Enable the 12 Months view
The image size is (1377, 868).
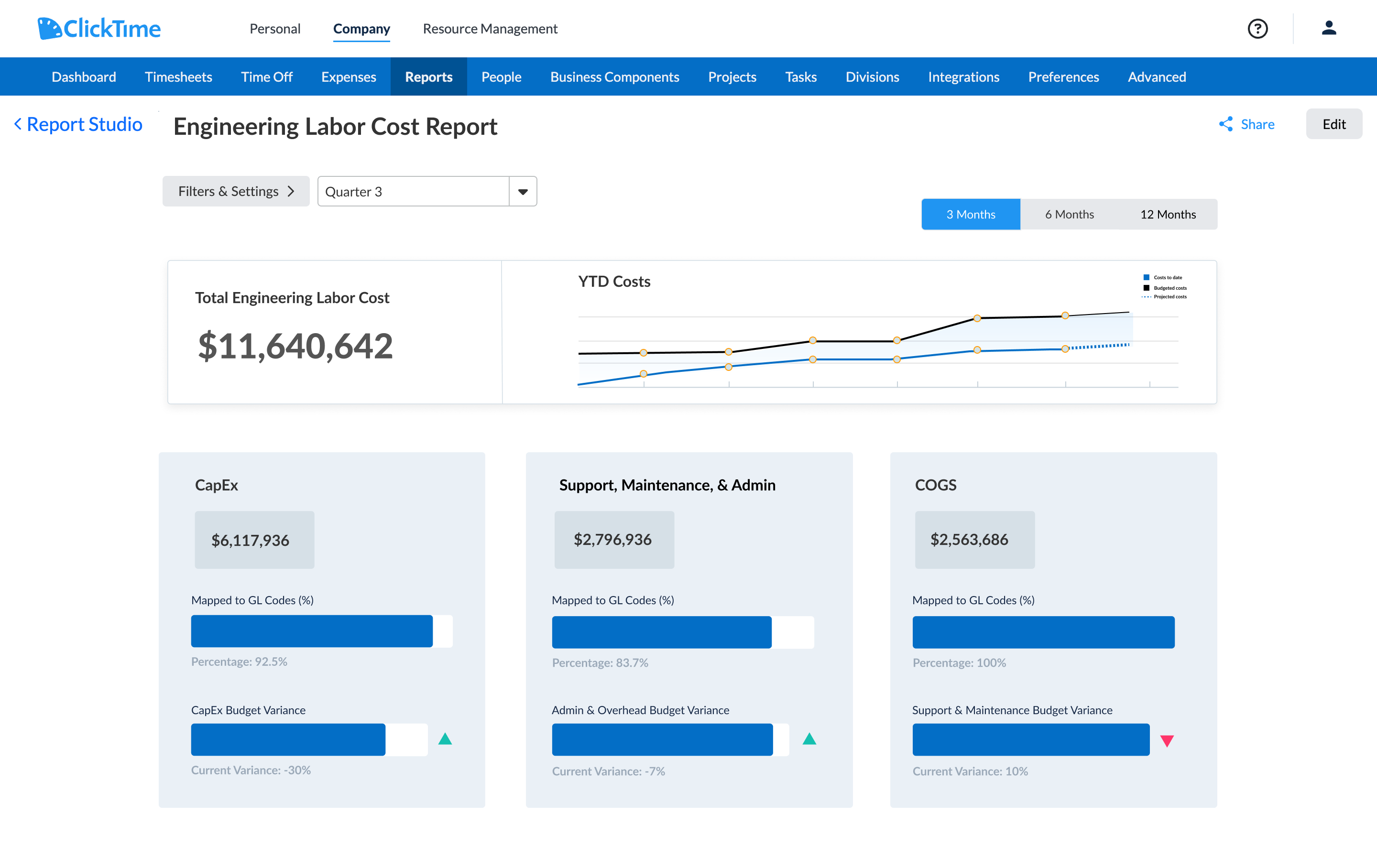[1168, 214]
